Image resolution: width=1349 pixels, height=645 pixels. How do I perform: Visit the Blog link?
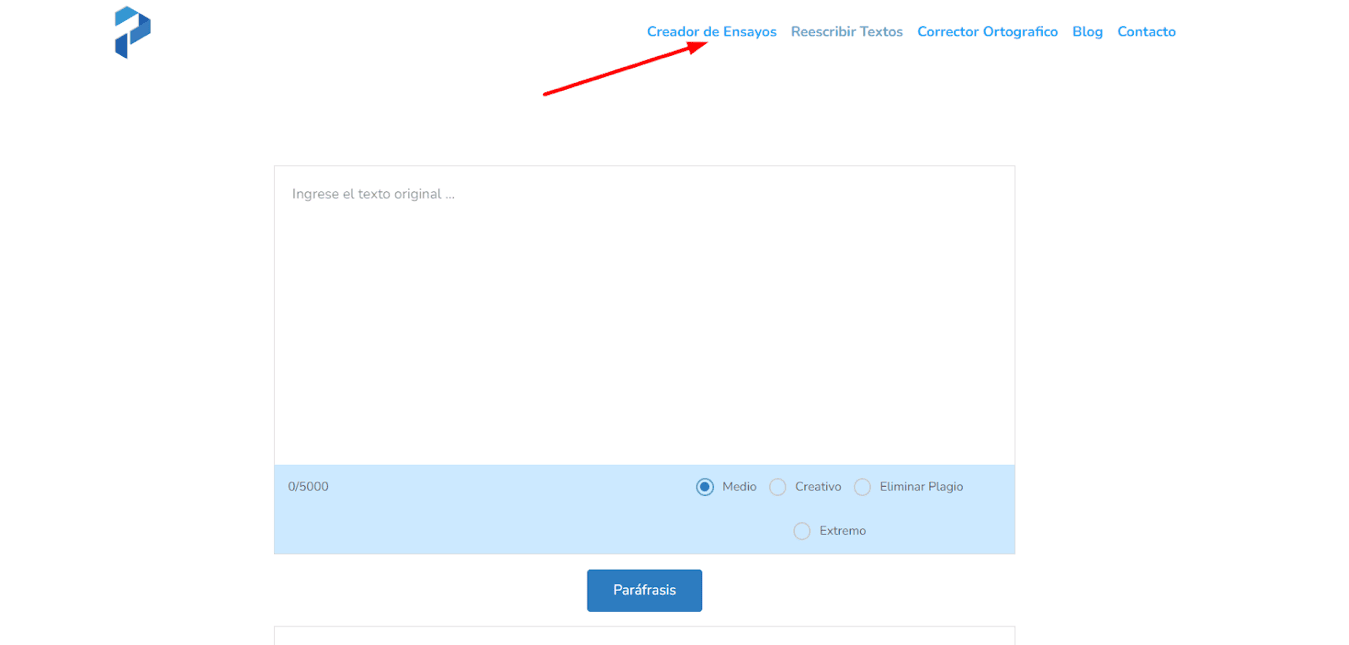[x=1087, y=32]
